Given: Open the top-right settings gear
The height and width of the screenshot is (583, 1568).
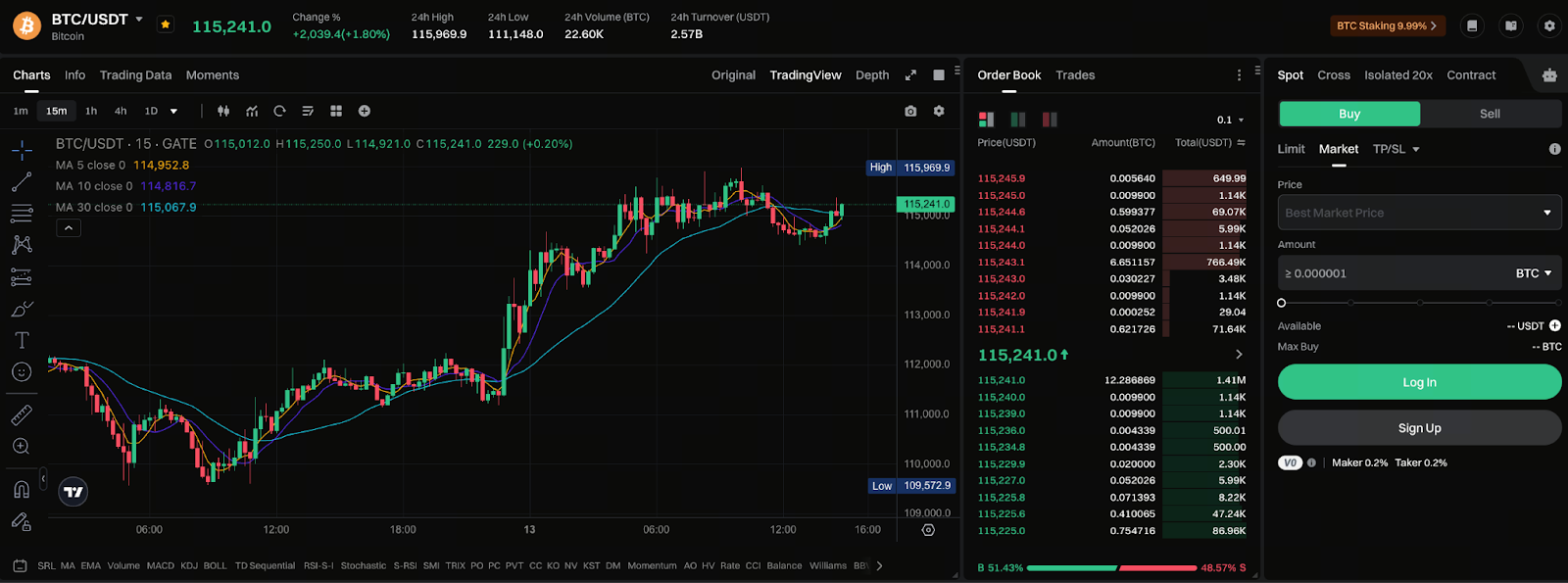Looking at the screenshot, I should pyautogui.click(x=1549, y=25).
